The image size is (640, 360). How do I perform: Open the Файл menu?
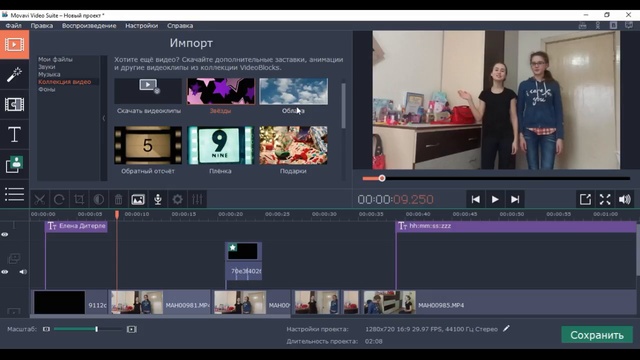(13, 26)
